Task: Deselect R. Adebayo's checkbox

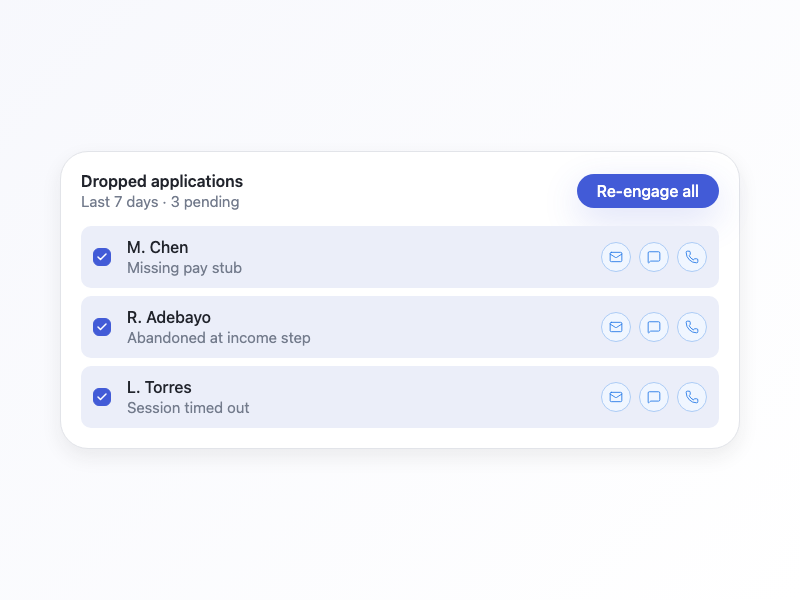Action: (102, 327)
